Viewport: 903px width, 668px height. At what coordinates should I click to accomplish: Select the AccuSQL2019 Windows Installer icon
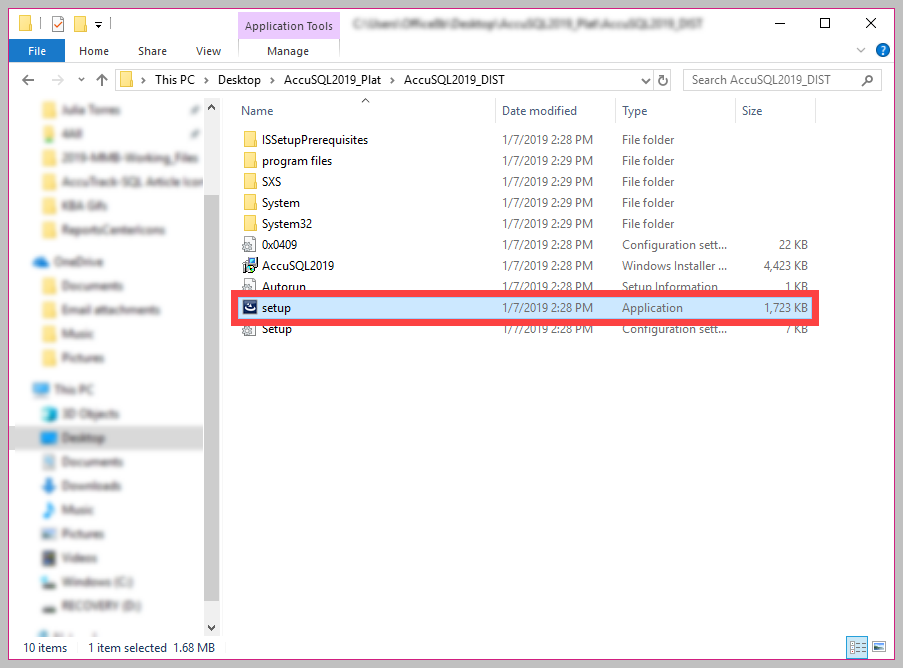[x=249, y=265]
